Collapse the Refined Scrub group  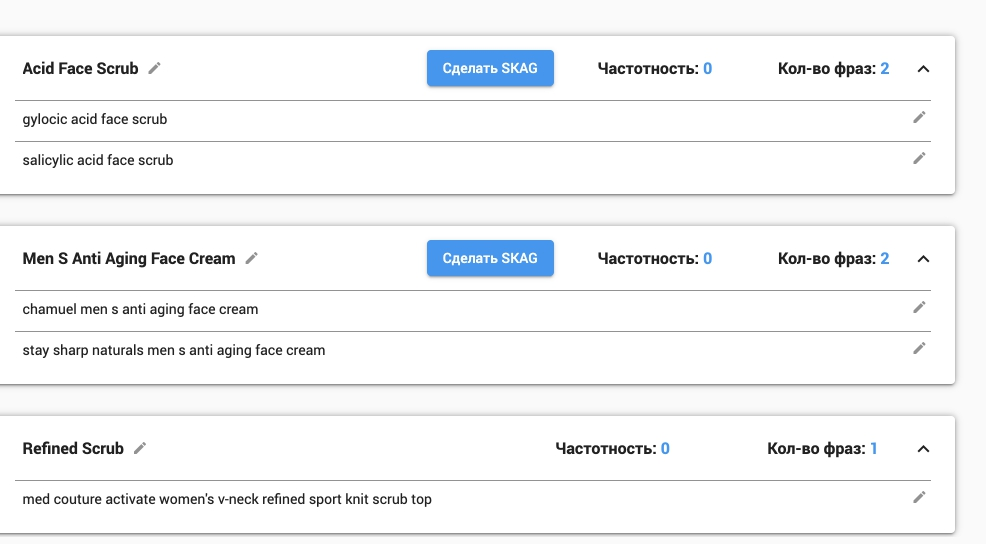[923, 449]
